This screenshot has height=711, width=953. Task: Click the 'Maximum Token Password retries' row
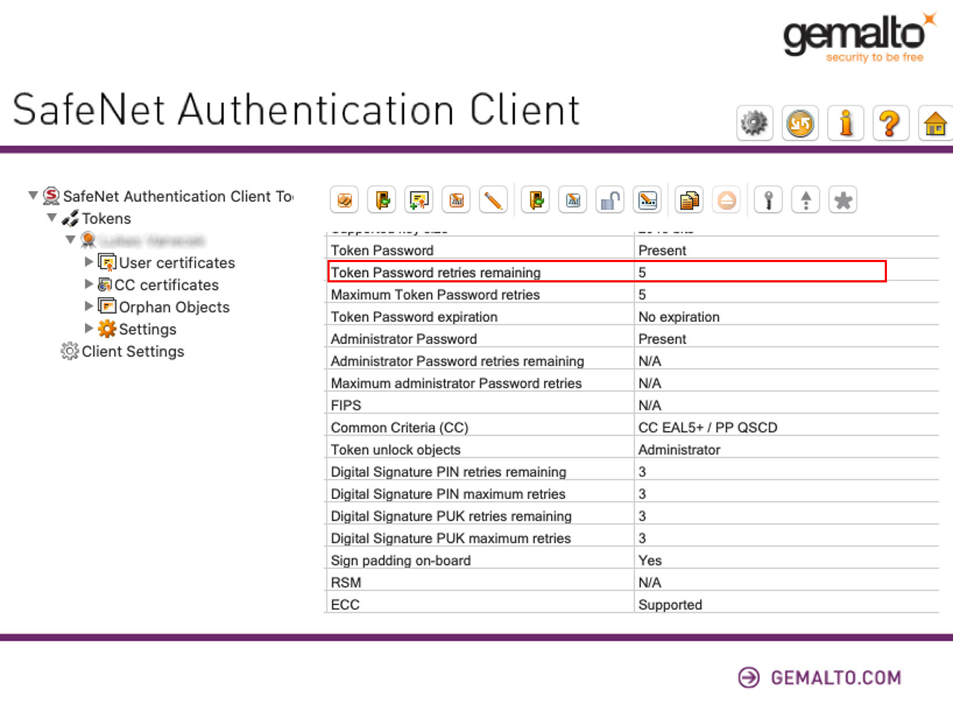632,295
